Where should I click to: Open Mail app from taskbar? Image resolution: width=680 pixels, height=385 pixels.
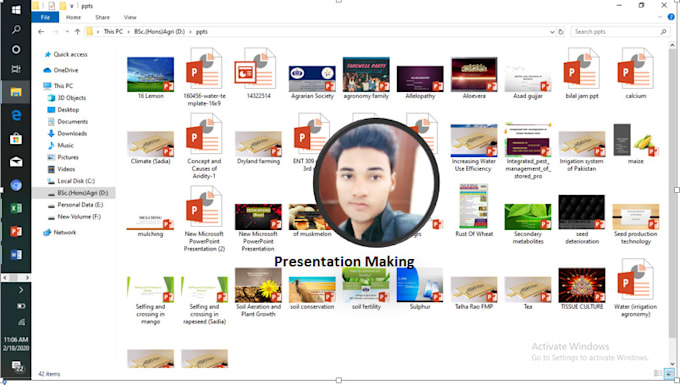[16, 162]
